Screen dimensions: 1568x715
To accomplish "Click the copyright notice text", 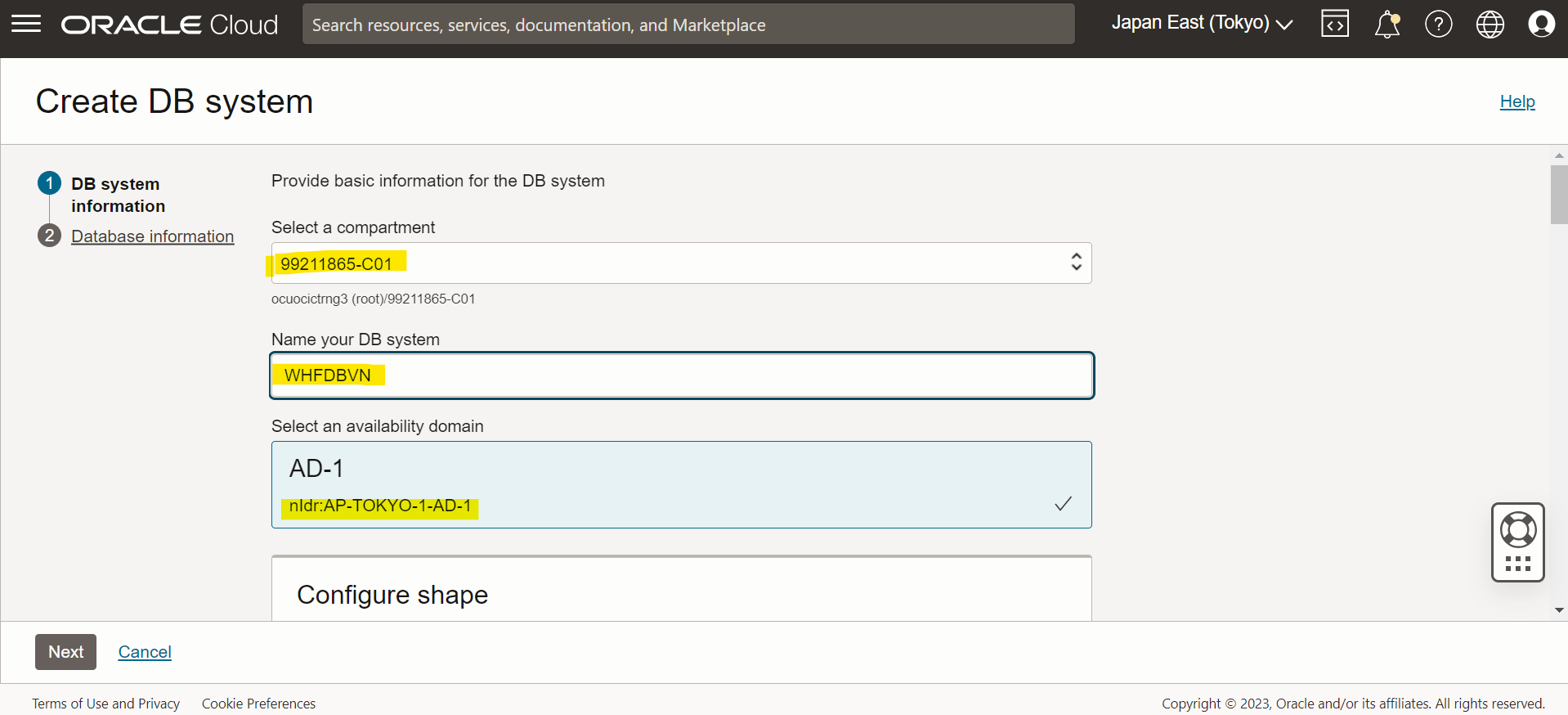I will point(1353,704).
